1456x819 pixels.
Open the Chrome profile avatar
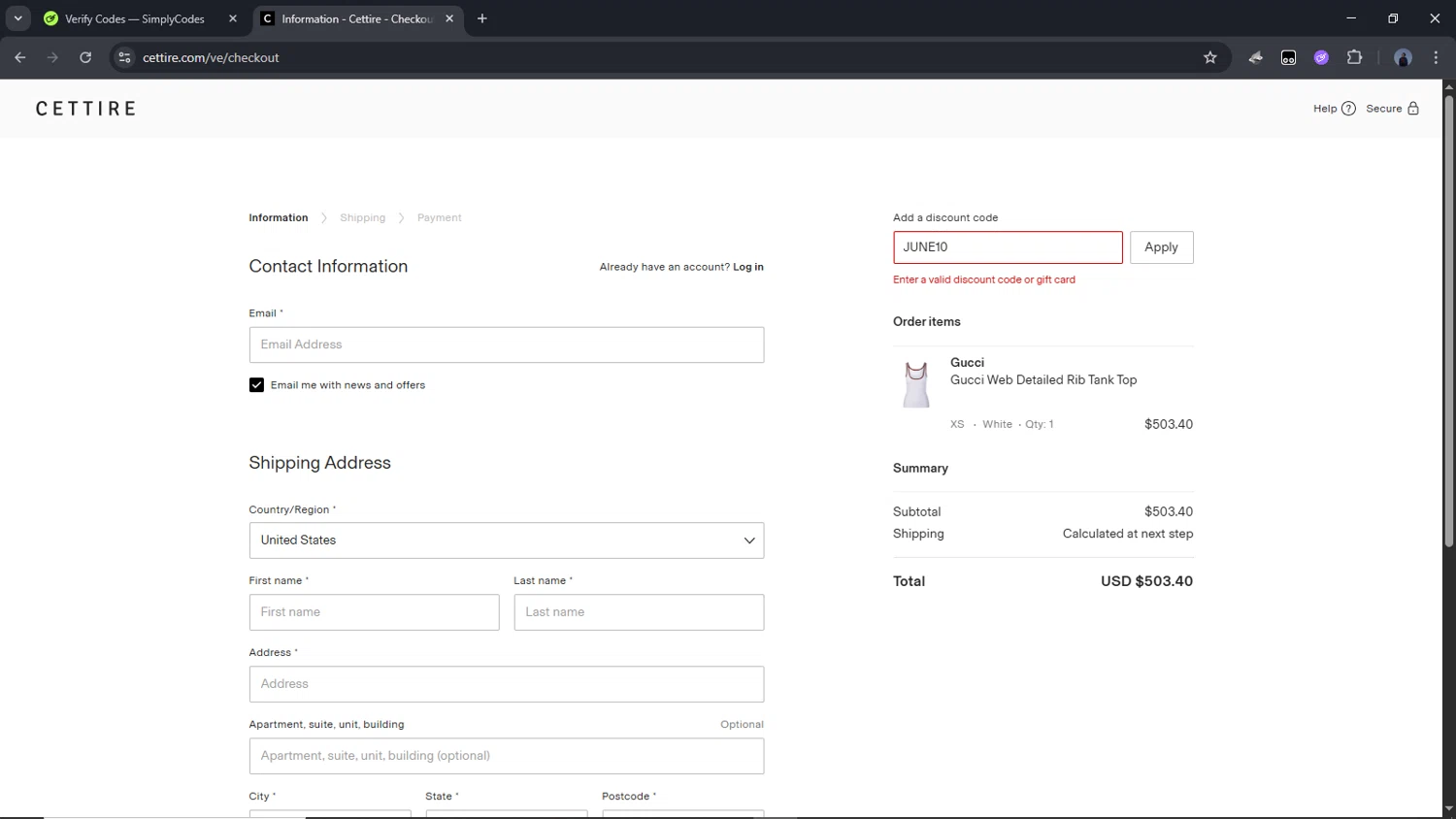[x=1403, y=57]
